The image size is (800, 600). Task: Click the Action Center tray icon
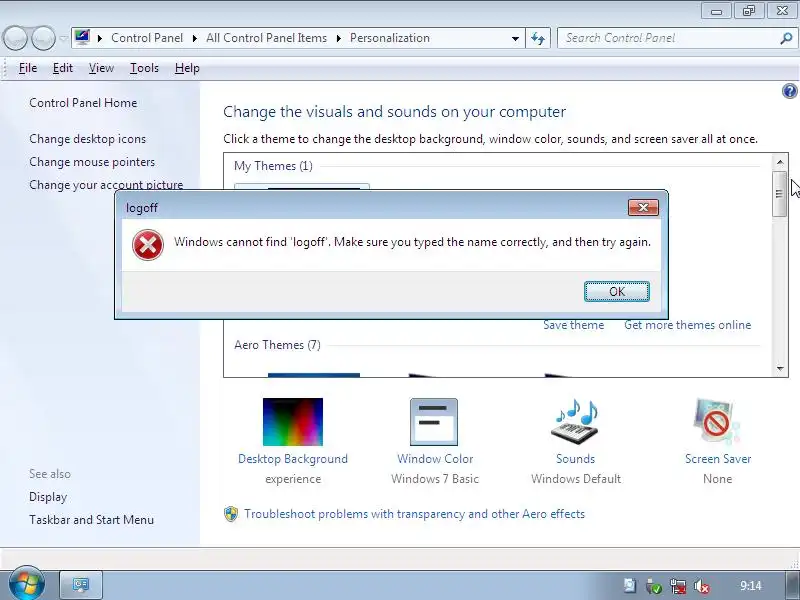click(629, 586)
